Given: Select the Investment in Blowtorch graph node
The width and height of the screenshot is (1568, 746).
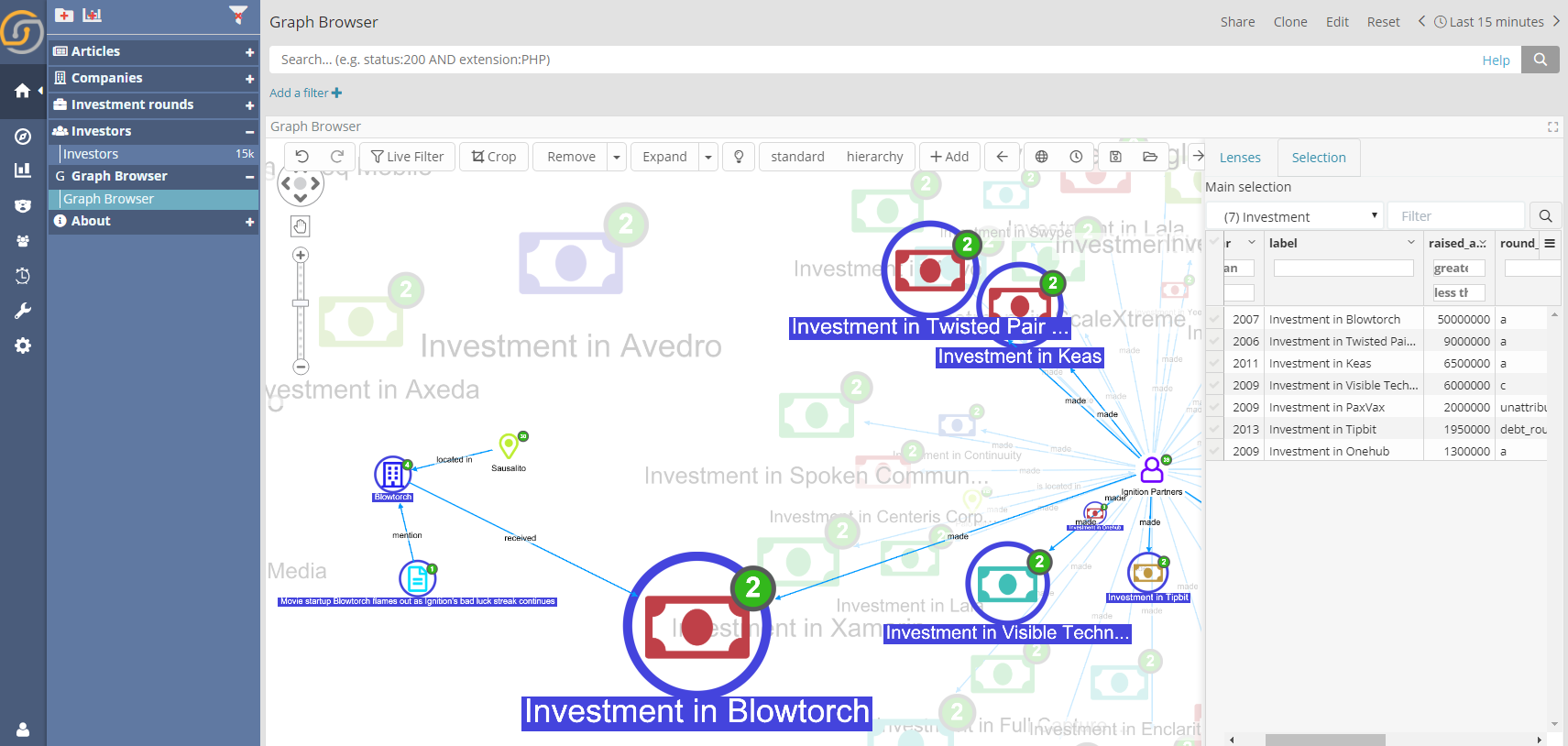Looking at the screenshot, I should pos(697,626).
